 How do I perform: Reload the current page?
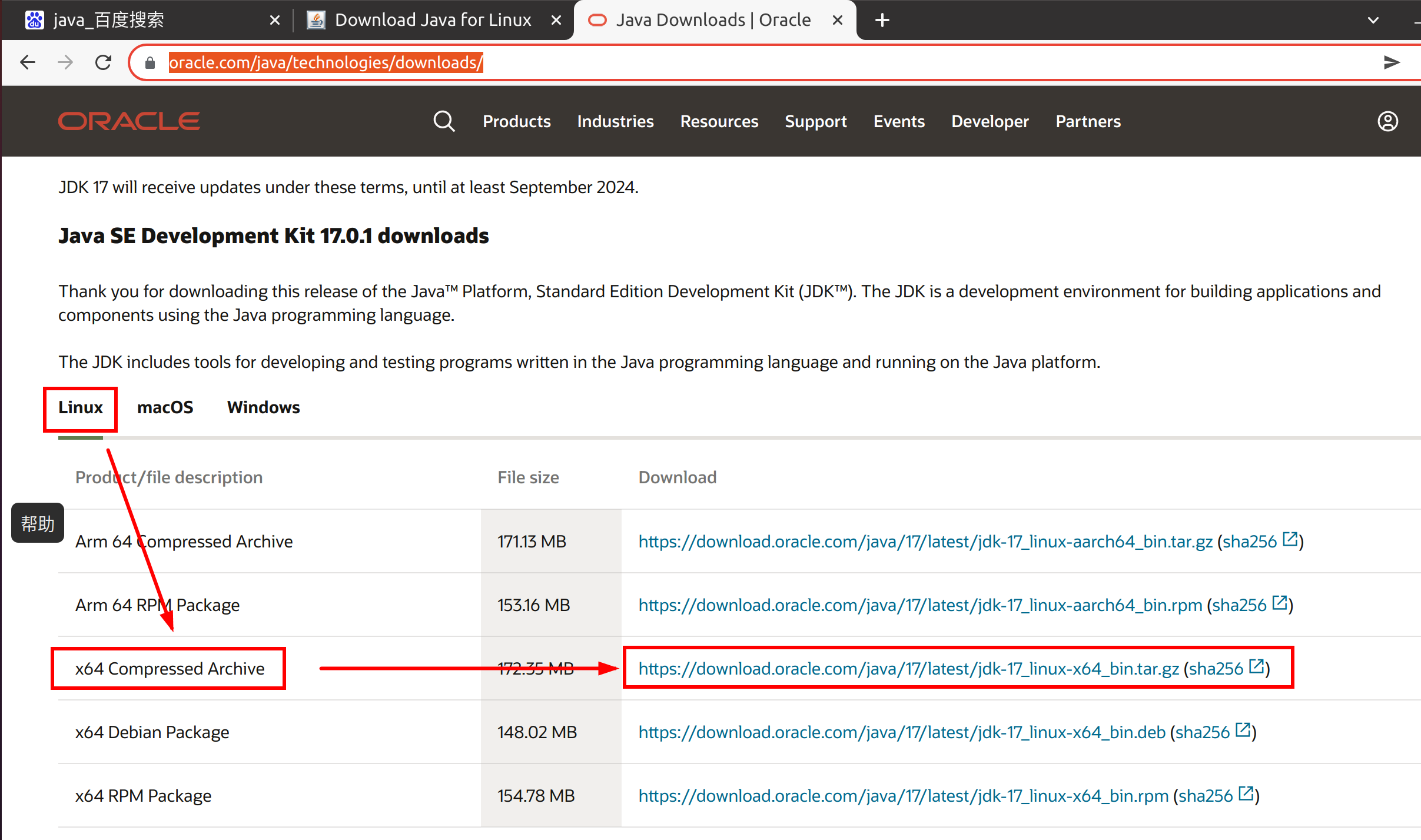104,62
